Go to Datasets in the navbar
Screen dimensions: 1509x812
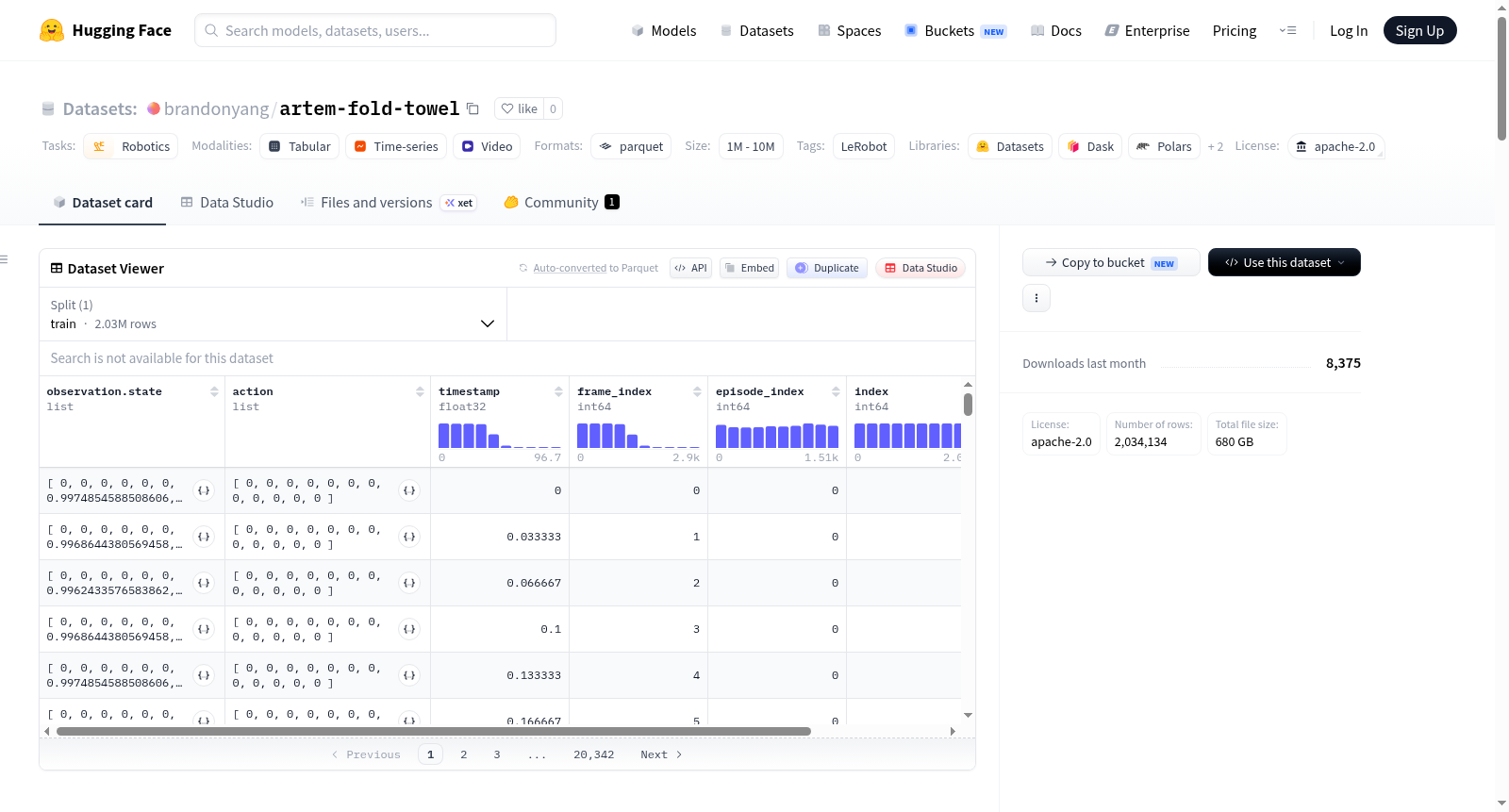coord(757,30)
